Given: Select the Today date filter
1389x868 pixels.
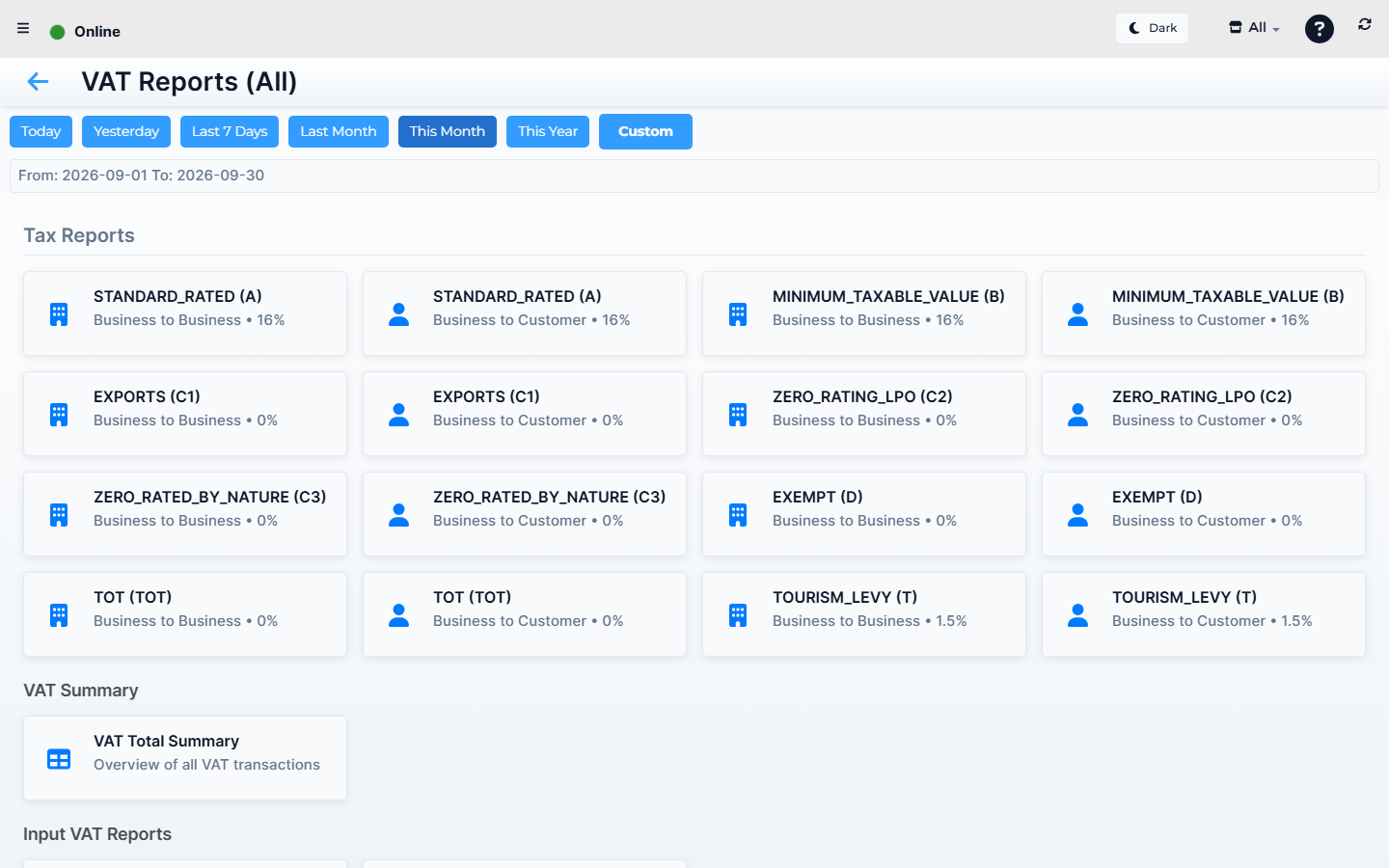Looking at the screenshot, I should (x=41, y=131).
